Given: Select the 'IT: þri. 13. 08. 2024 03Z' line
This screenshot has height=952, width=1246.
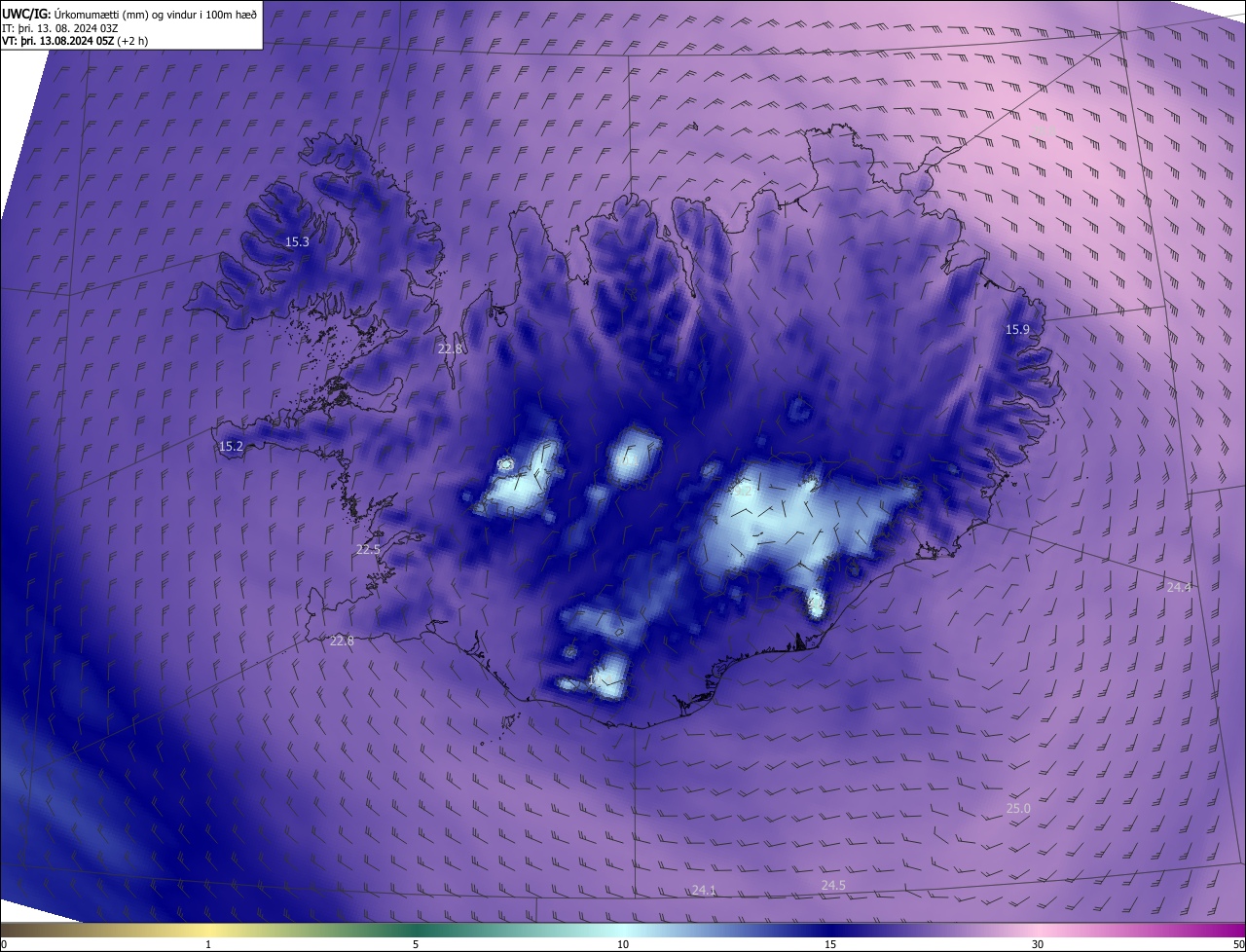Looking at the screenshot, I should (x=60, y=27).
